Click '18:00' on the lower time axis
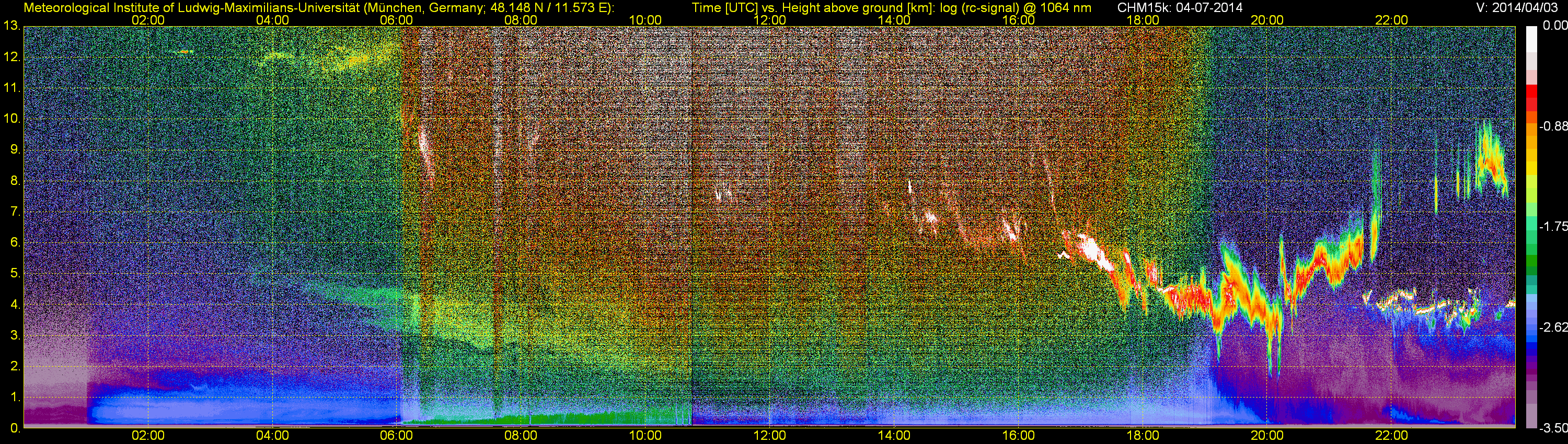 tap(1143, 436)
